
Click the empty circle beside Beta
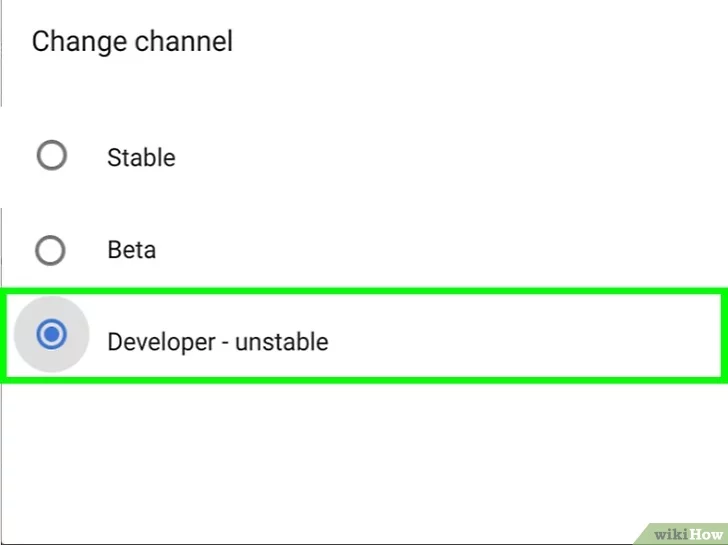tap(50, 250)
